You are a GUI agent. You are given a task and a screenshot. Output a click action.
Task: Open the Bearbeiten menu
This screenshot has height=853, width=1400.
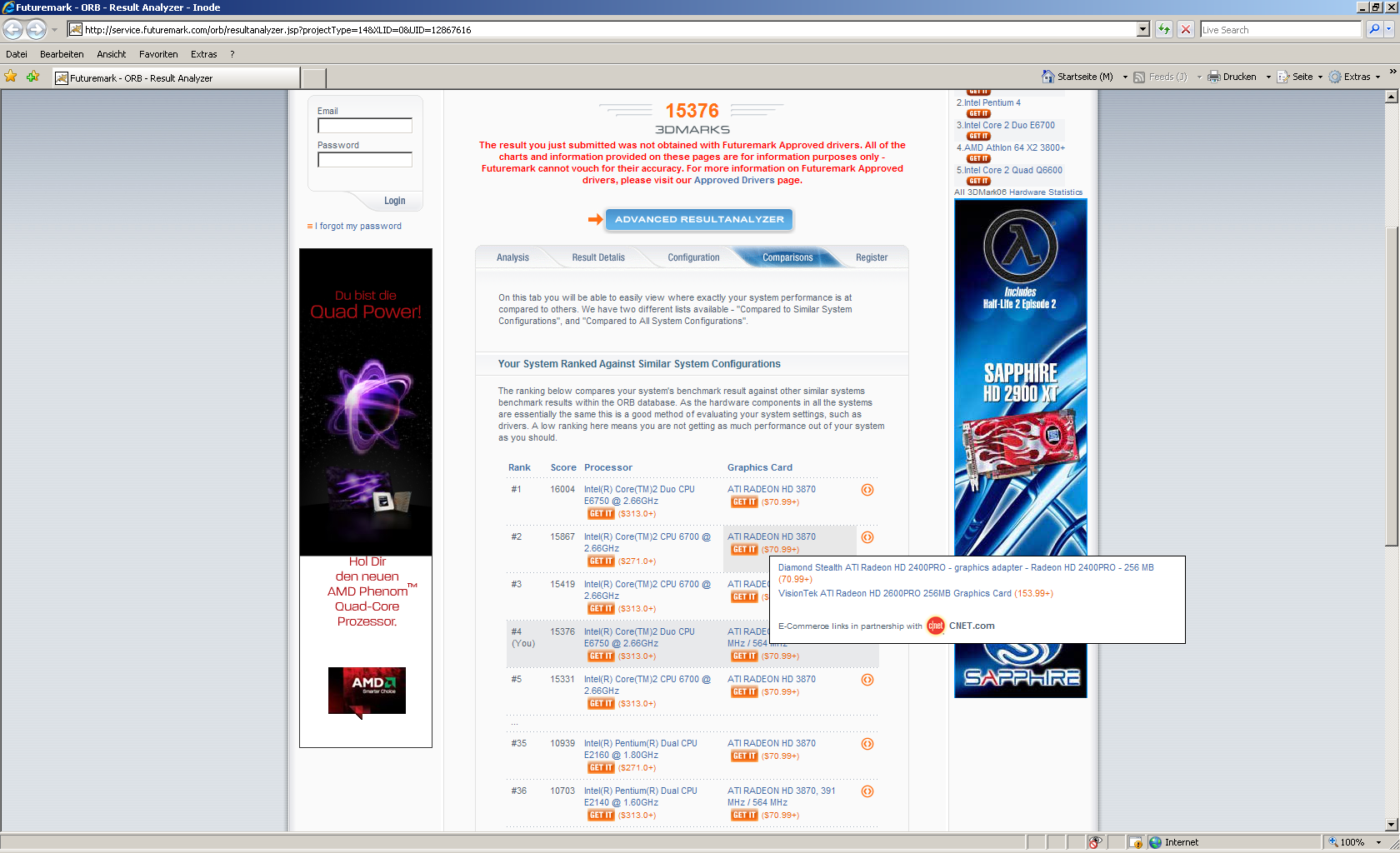(62, 54)
